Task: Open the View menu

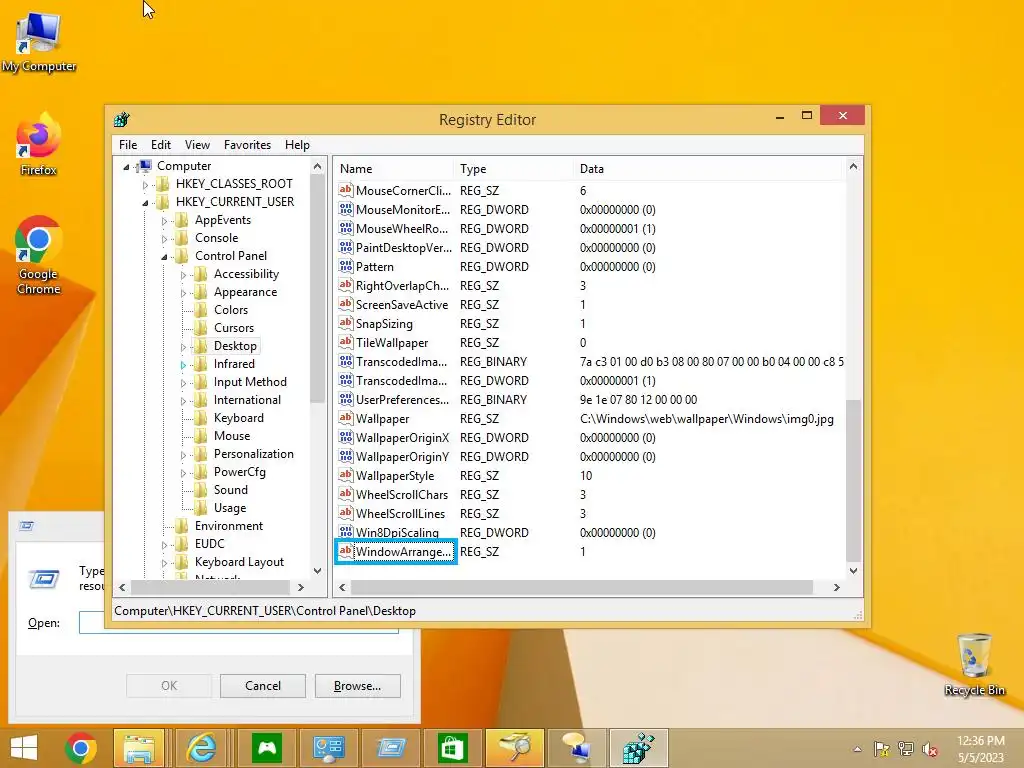Action: pos(197,145)
